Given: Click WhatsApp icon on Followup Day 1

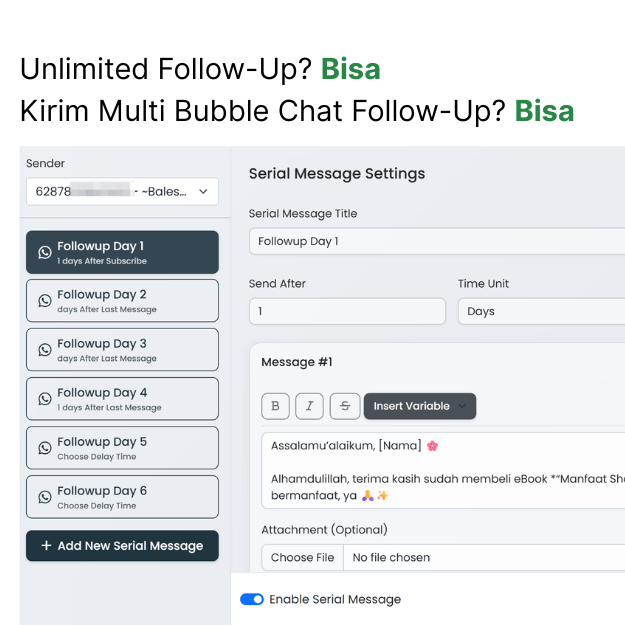Looking at the screenshot, I should (45, 252).
